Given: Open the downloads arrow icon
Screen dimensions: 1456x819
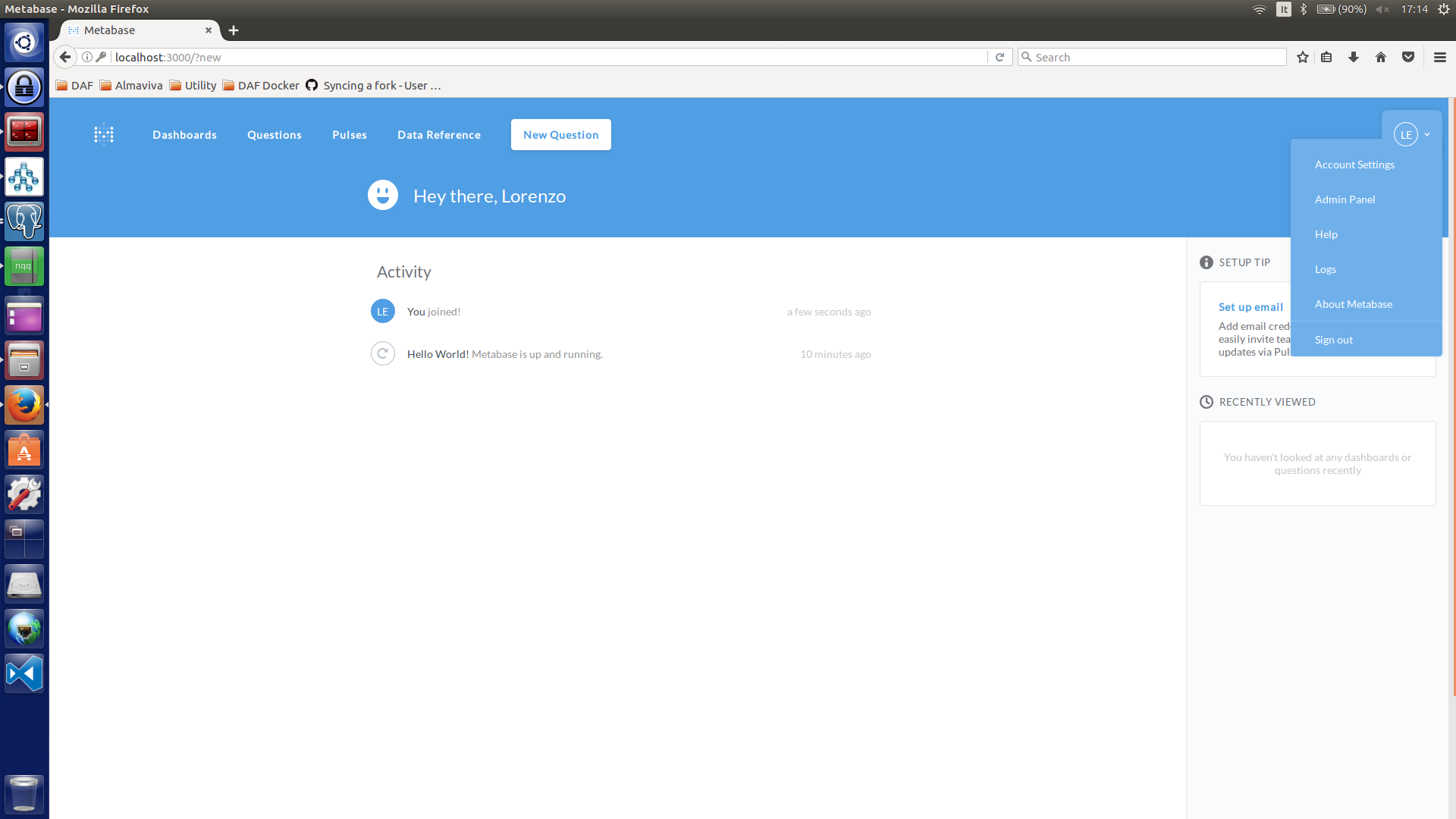Looking at the screenshot, I should [1354, 57].
